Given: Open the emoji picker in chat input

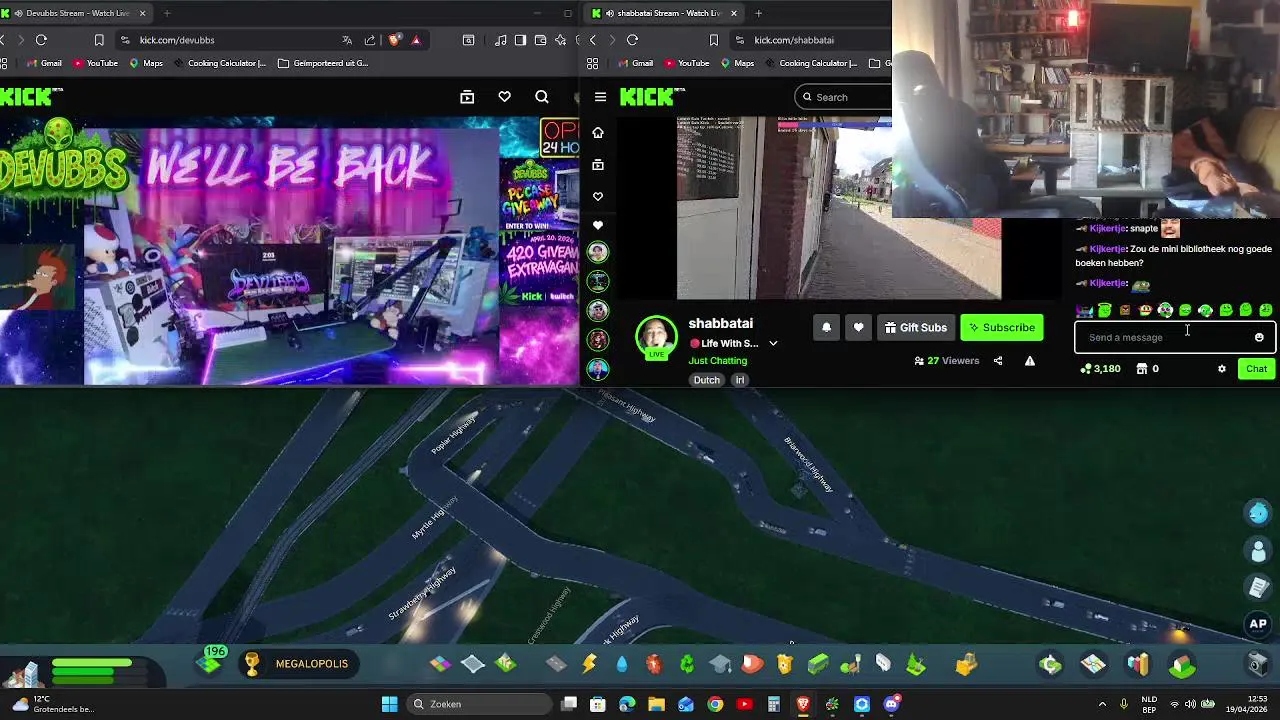Looking at the screenshot, I should pyautogui.click(x=1259, y=338).
